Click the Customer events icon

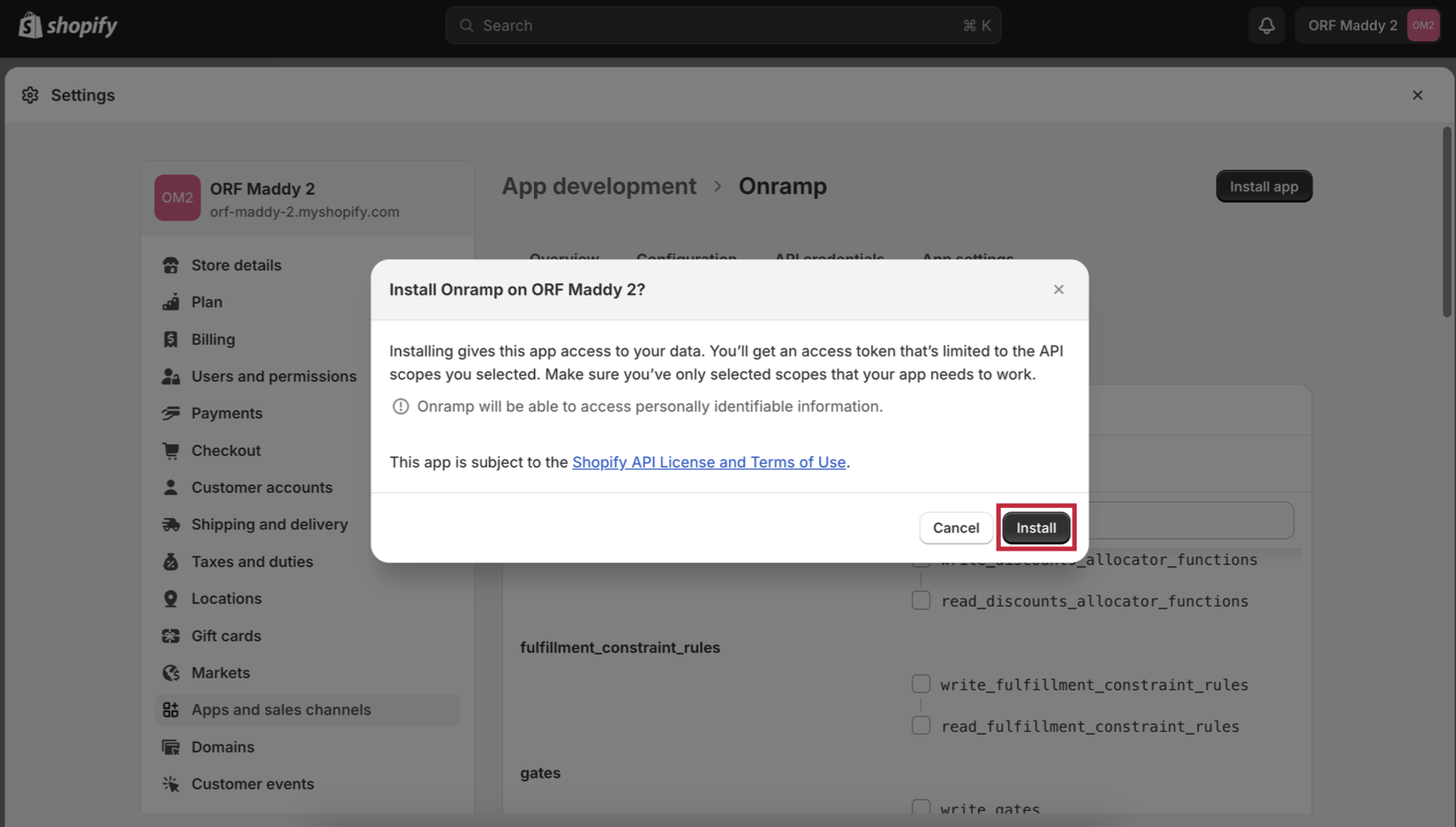[x=171, y=784]
